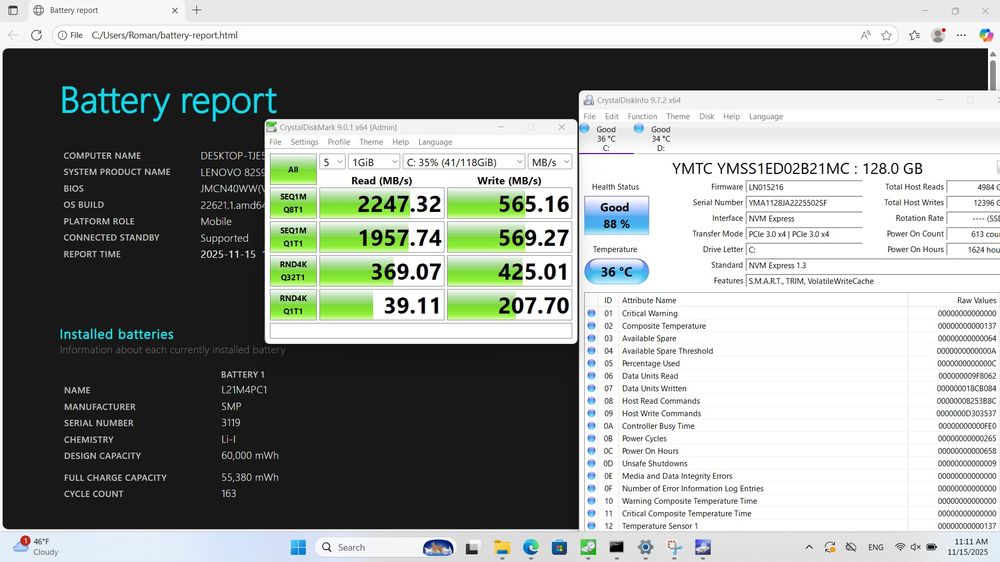This screenshot has width=1000, height=562.
Task: Run the SEQ1M Q1T1 test
Action: pos(293,237)
